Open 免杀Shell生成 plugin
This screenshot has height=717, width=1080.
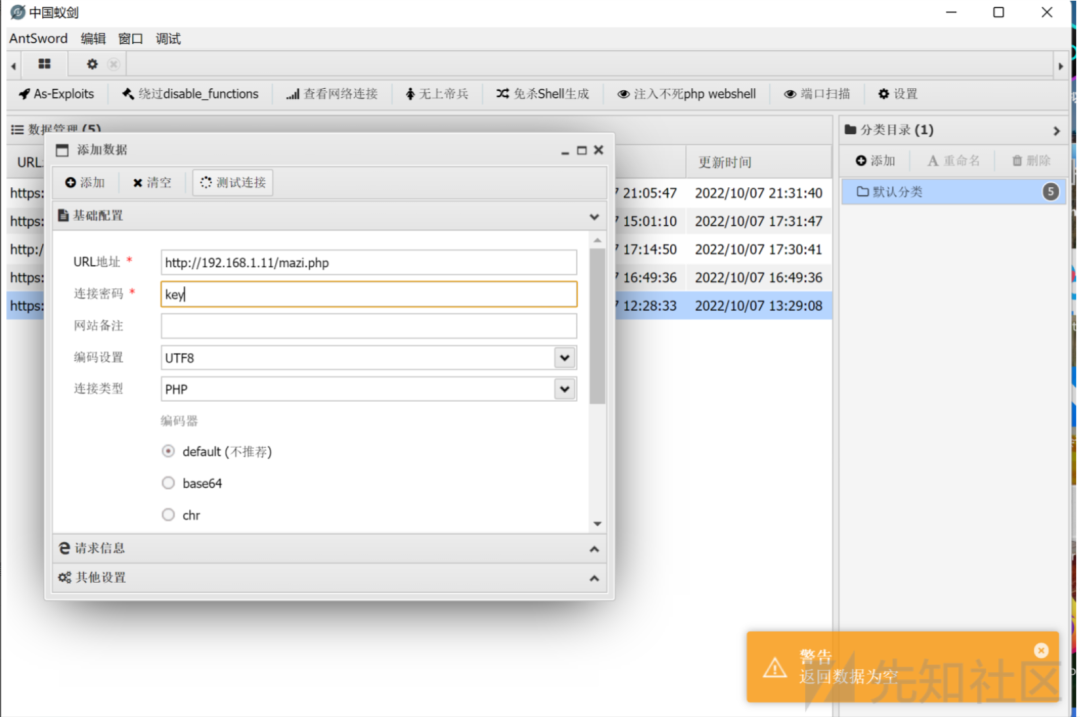pyautogui.click(x=543, y=94)
